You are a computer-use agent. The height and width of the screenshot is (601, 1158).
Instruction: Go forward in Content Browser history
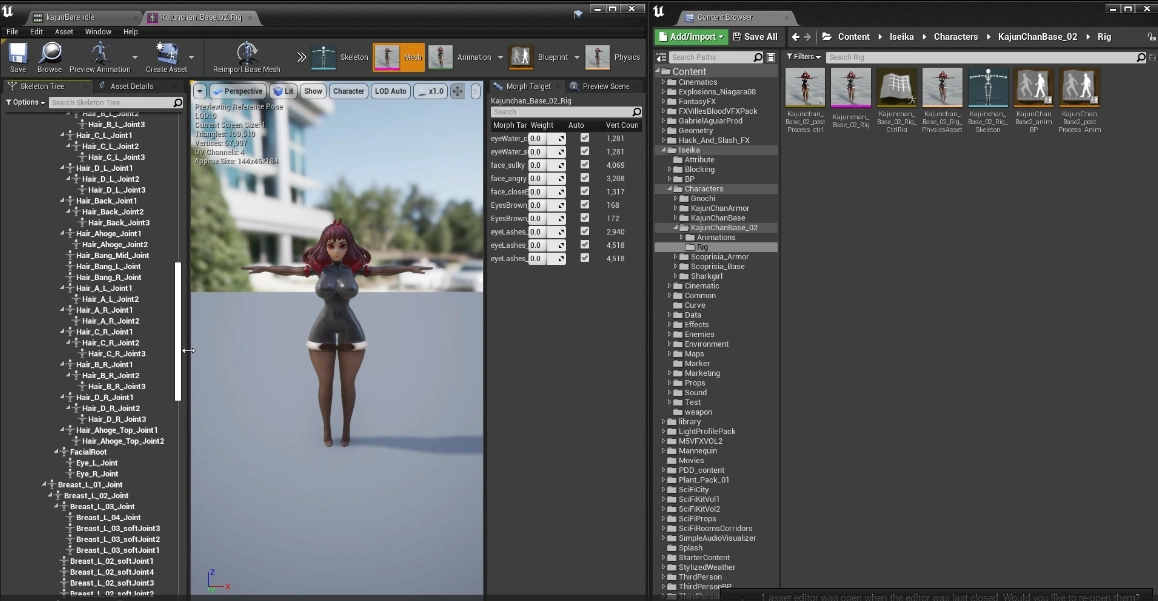pyautogui.click(x=807, y=37)
